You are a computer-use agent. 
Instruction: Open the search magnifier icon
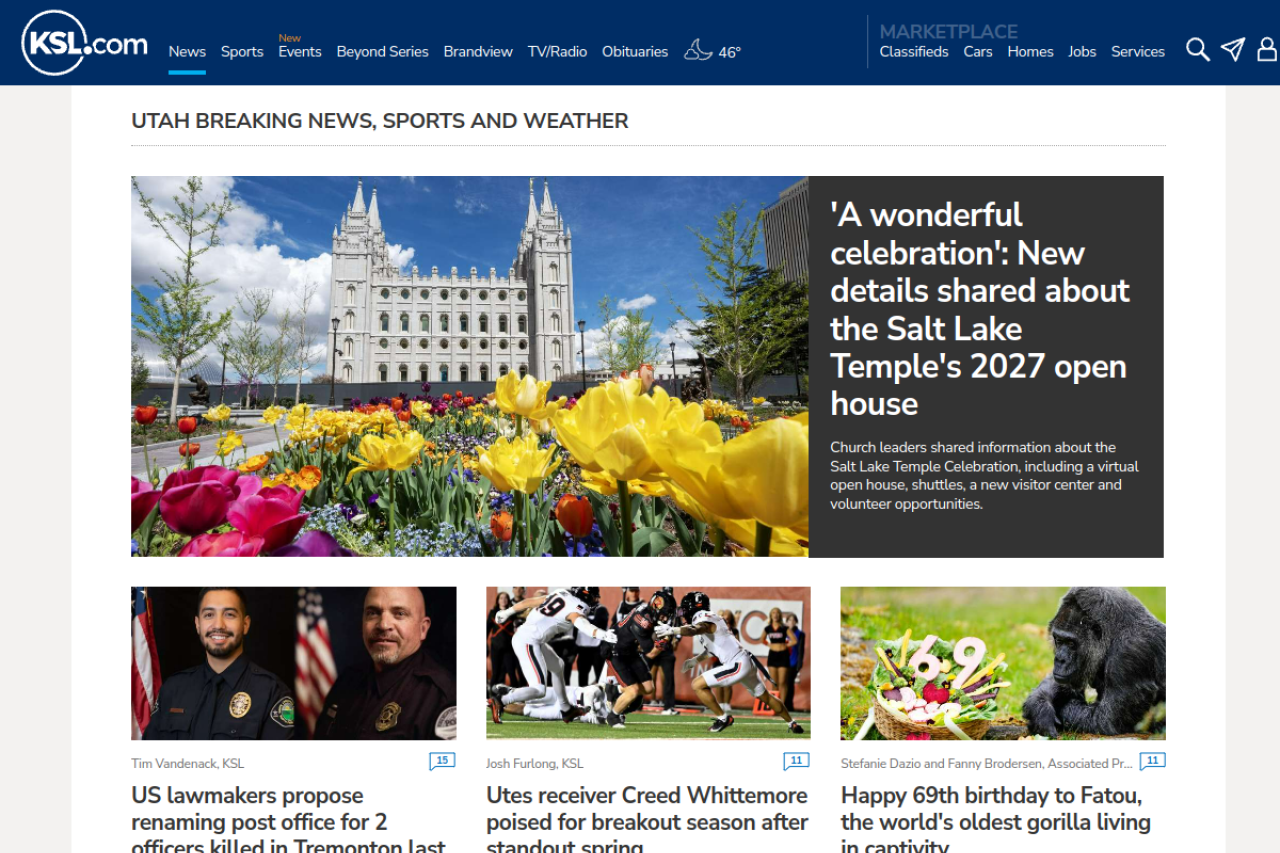(1197, 50)
